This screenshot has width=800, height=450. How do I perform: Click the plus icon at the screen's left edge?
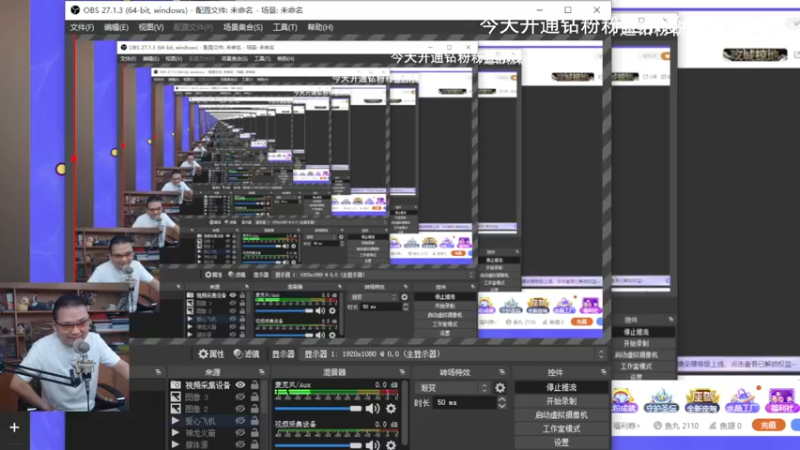tap(14, 428)
